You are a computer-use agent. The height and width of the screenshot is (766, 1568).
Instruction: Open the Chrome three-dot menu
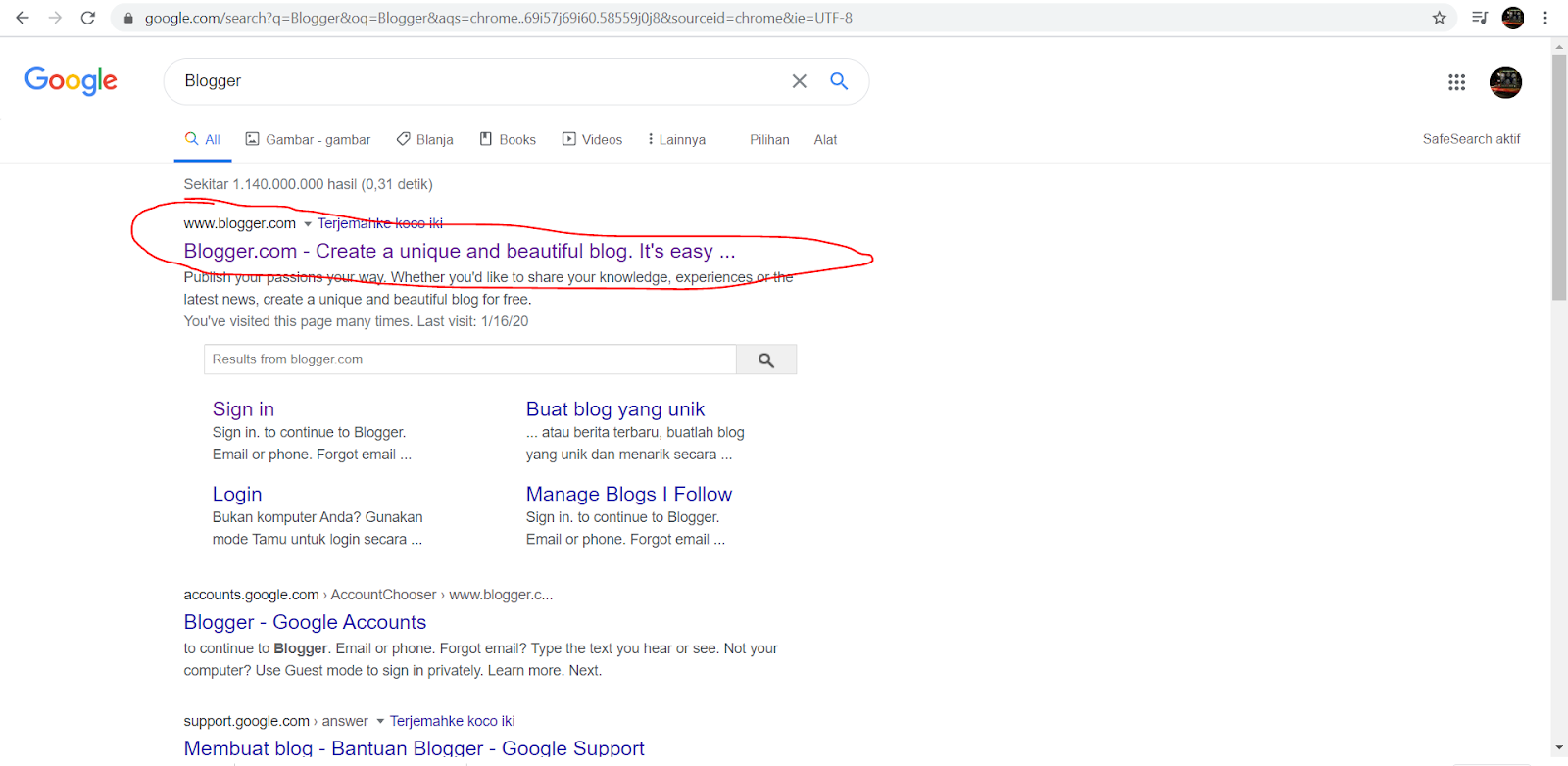[1545, 18]
